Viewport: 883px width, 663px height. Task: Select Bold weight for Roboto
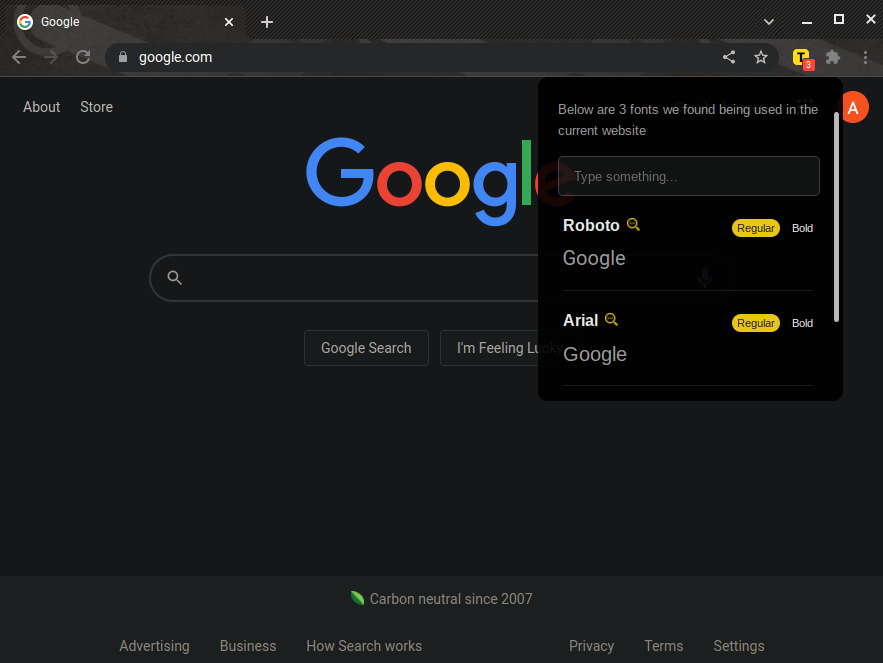[x=802, y=228]
